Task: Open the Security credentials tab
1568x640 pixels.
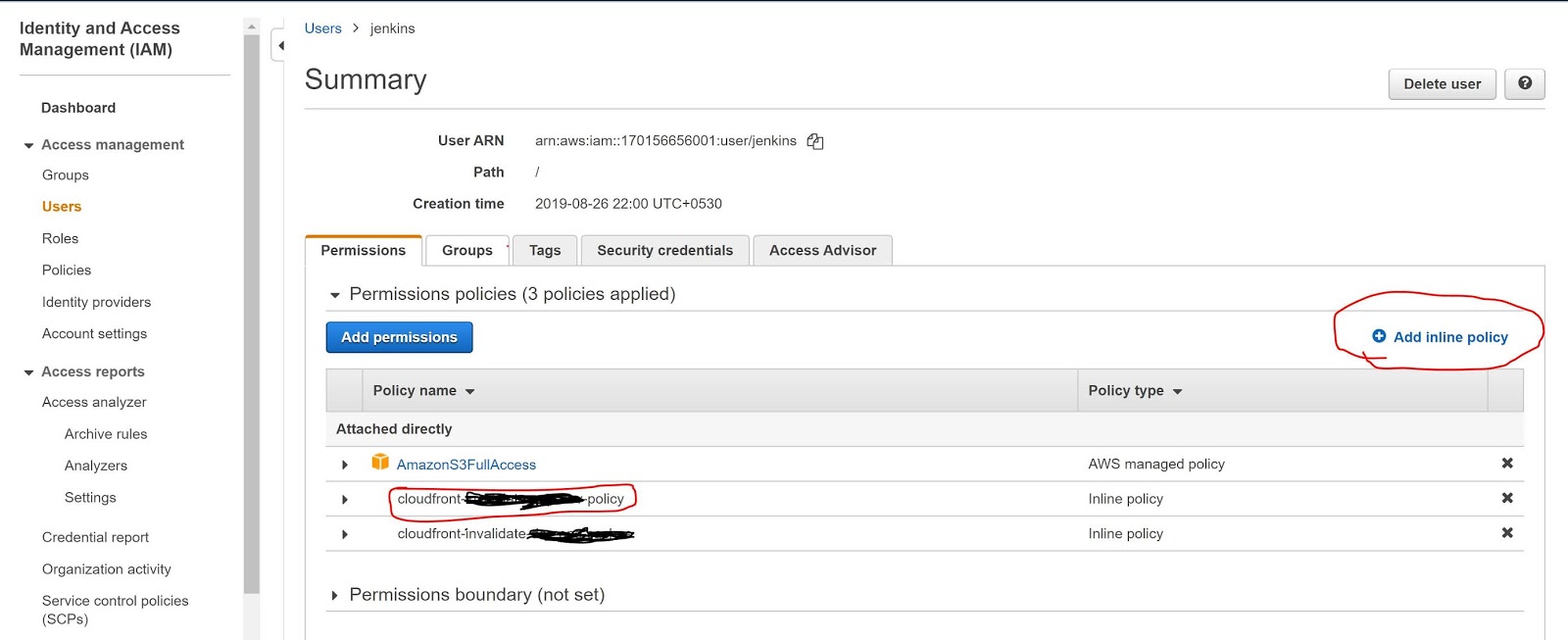Action: tap(664, 250)
